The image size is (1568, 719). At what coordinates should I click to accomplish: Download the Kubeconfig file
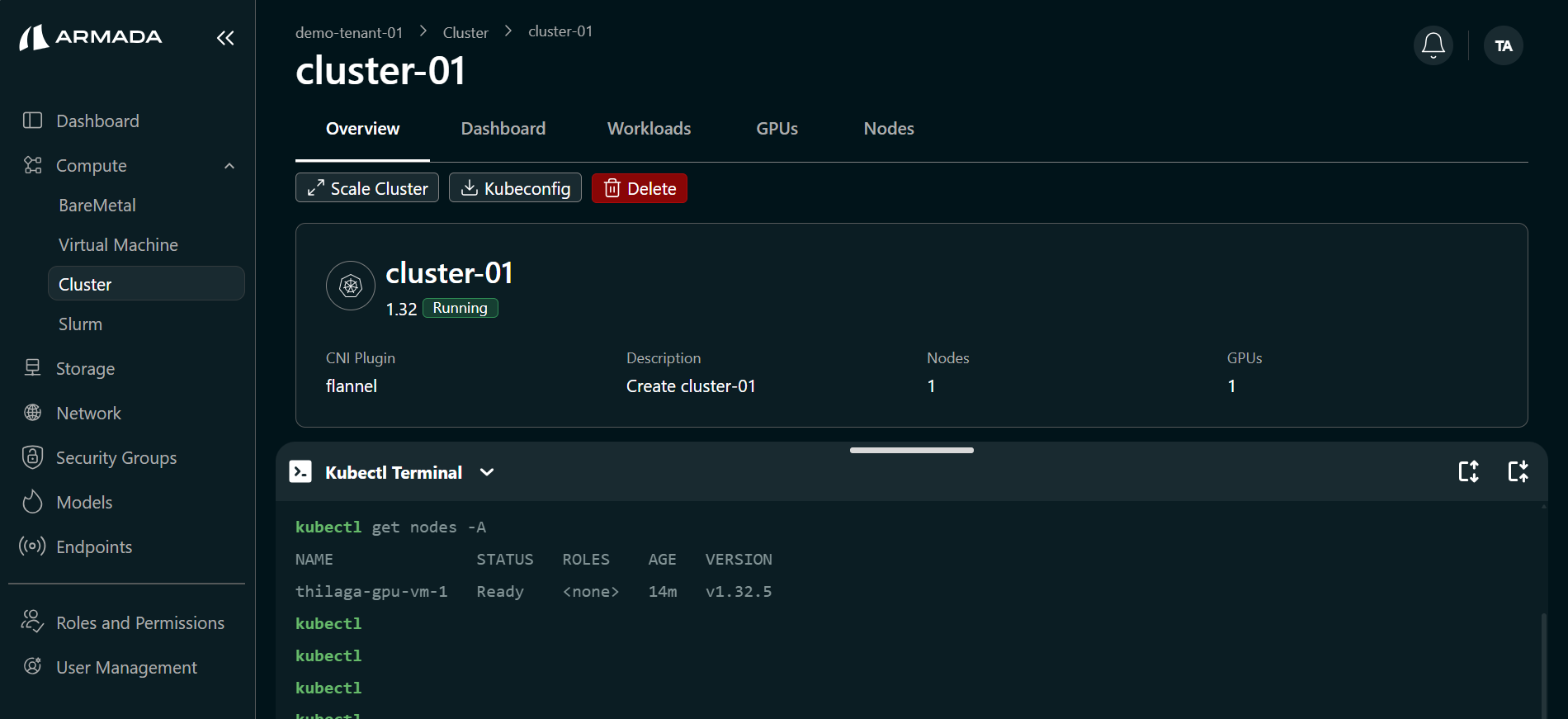point(515,188)
